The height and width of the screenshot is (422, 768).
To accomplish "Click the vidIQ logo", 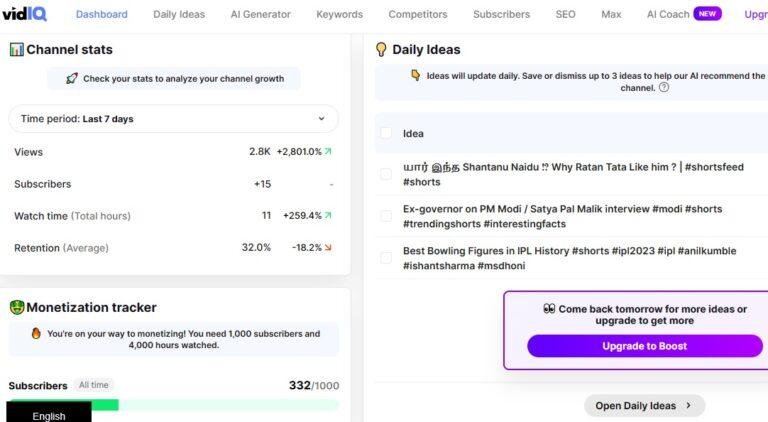I will click(24, 14).
